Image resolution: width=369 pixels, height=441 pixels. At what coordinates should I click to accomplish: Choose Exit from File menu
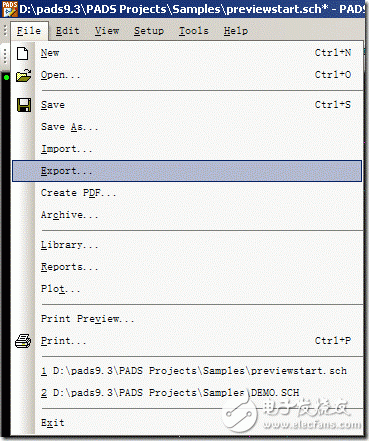point(187,423)
